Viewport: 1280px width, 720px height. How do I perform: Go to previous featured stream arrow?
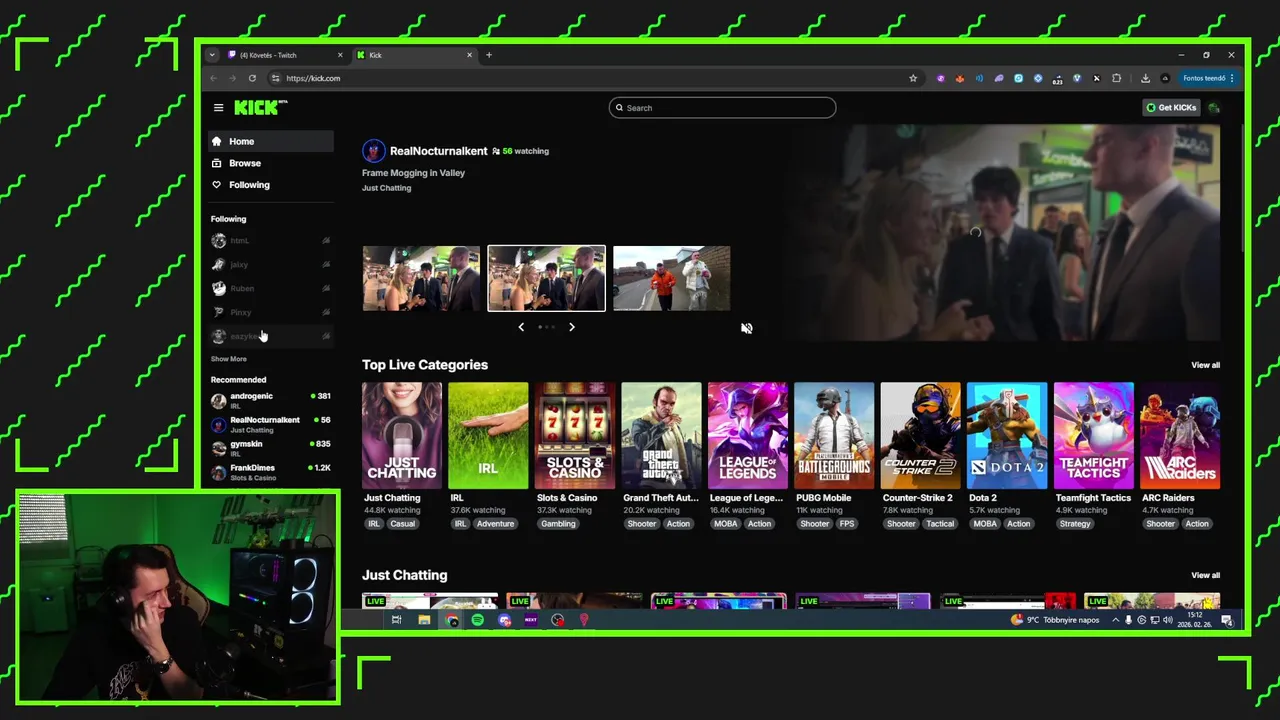tap(521, 327)
